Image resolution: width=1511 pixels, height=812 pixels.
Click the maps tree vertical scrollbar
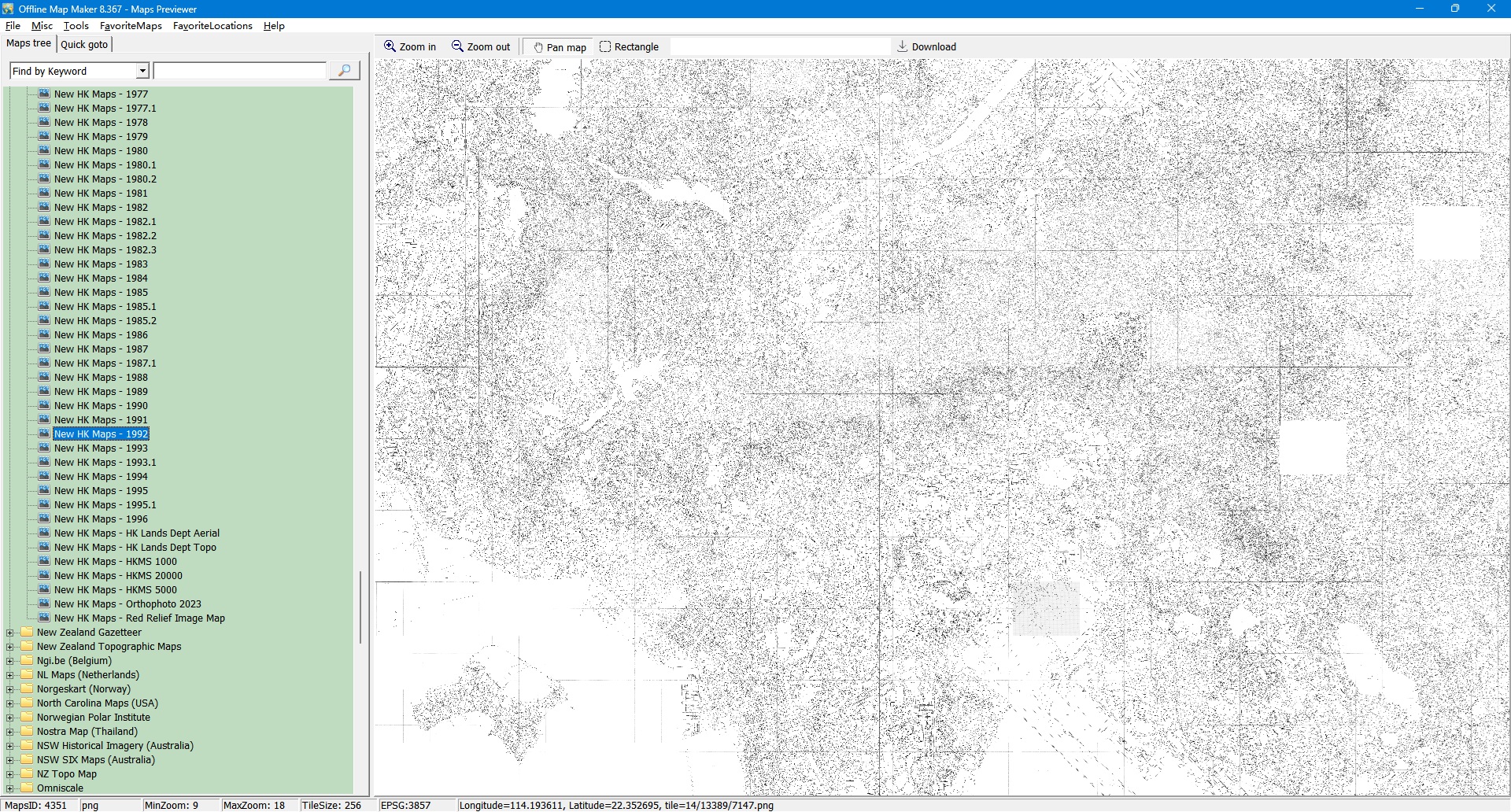[360, 606]
